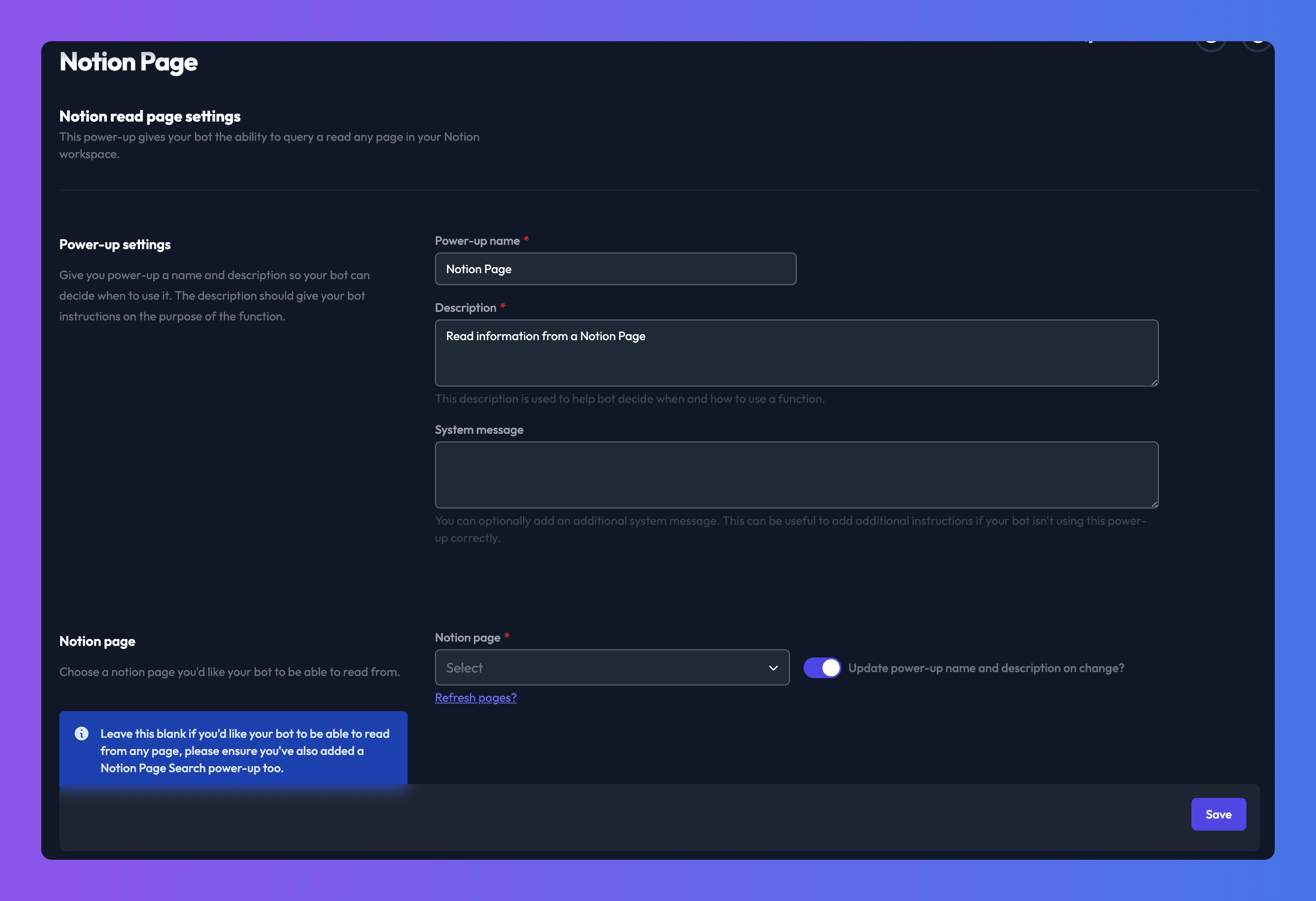Click the Description text area
Screen dimensions: 1316x901
click(x=796, y=353)
